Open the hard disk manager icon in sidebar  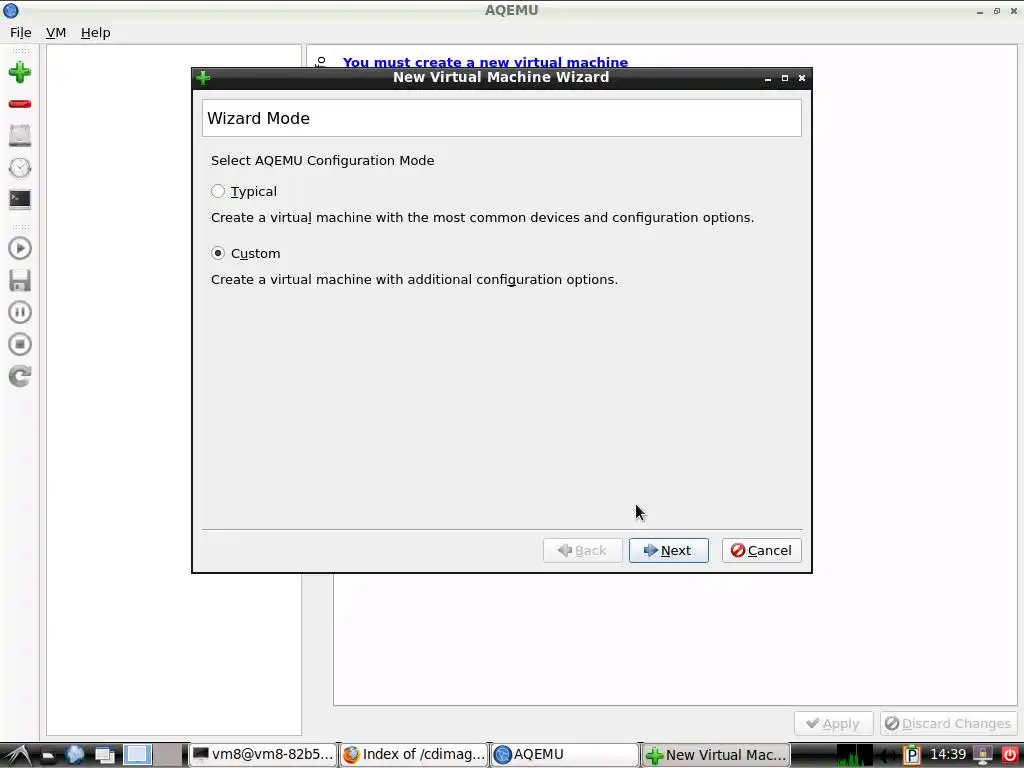pyautogui.click(x=20, y=135)
